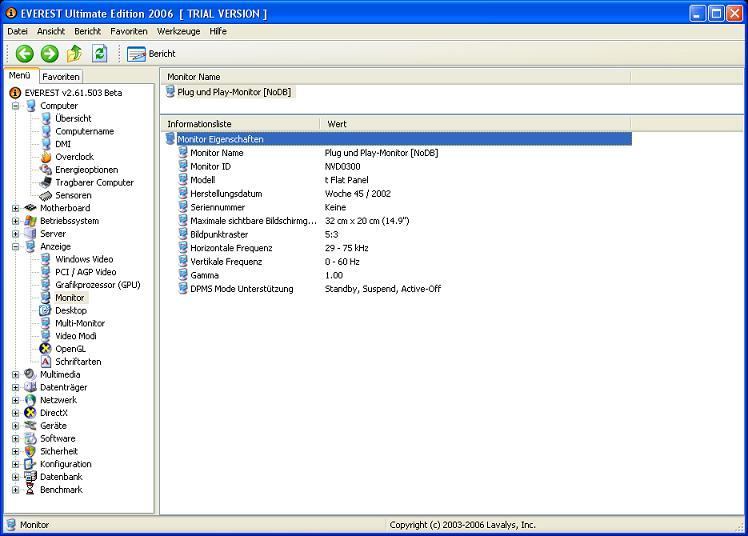
Task: Click the Wert column header
Action: tap(476, 124)
